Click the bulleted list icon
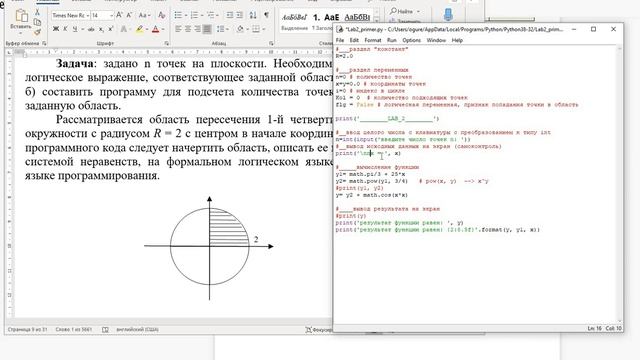 tap(178, 16)
